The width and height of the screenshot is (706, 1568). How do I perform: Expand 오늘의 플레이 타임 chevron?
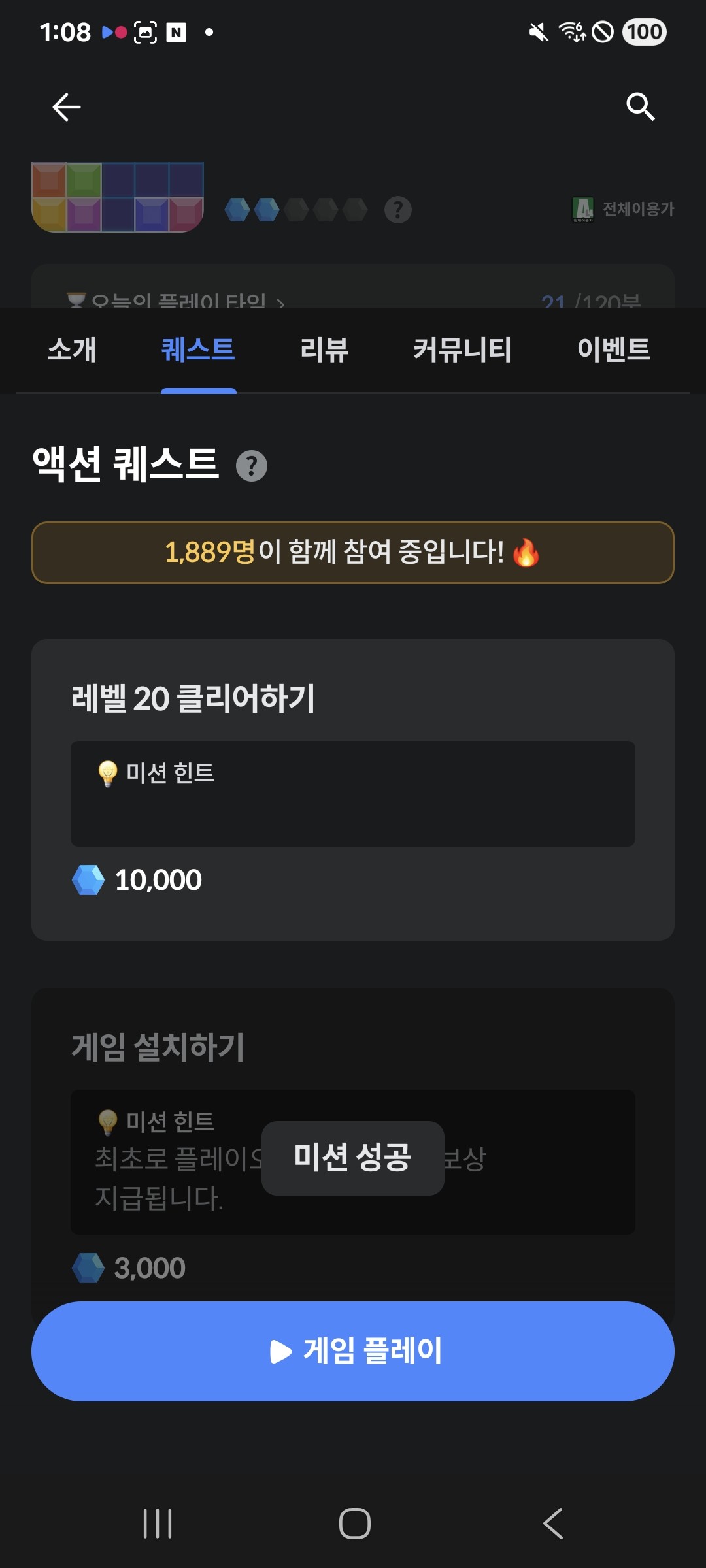click(x=281, y=302)
